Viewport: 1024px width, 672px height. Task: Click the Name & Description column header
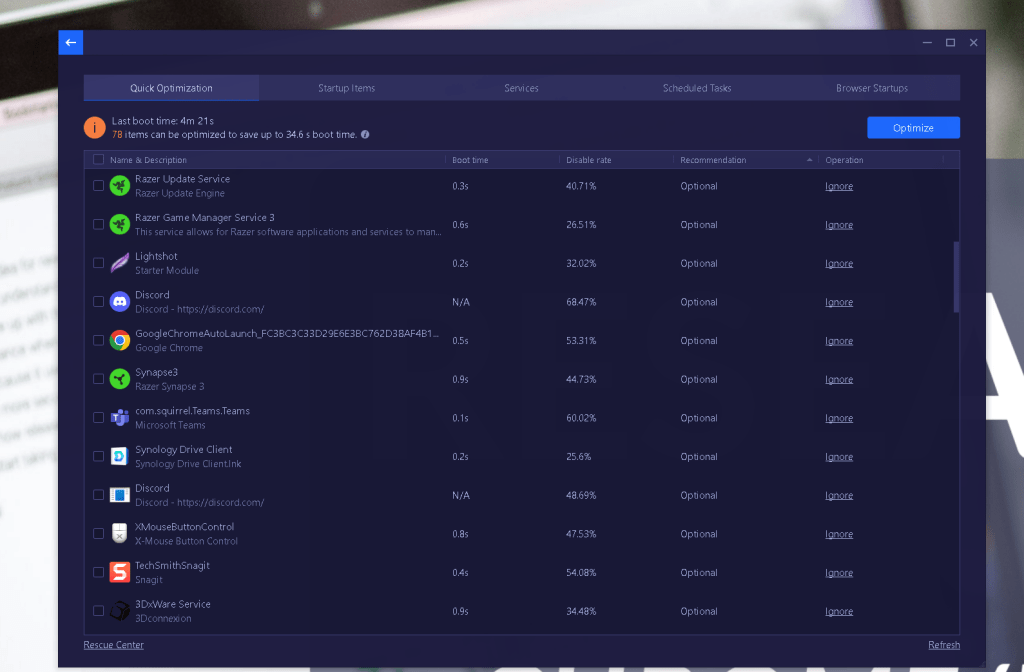[148, 160]
